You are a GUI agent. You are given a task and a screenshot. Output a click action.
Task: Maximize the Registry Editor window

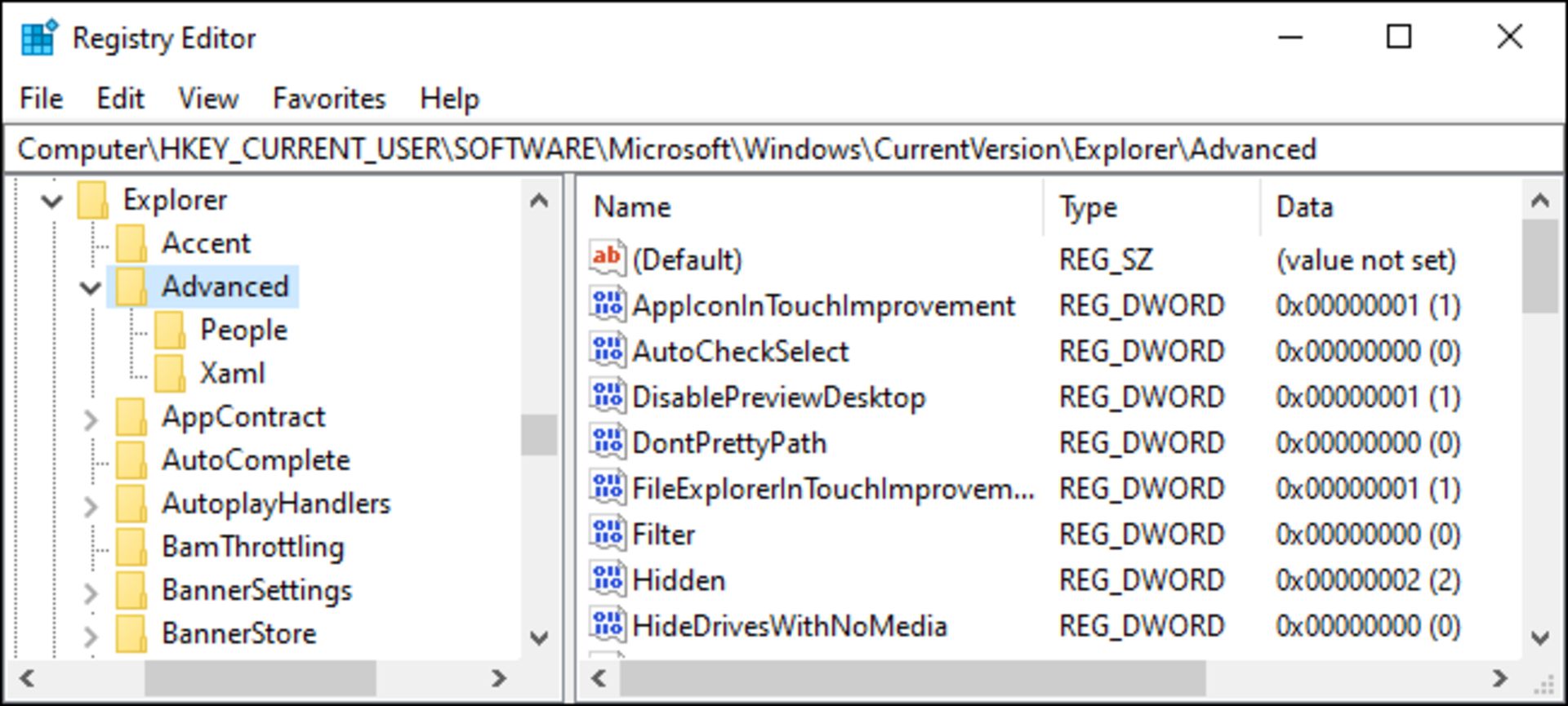tap(1399, 37)
